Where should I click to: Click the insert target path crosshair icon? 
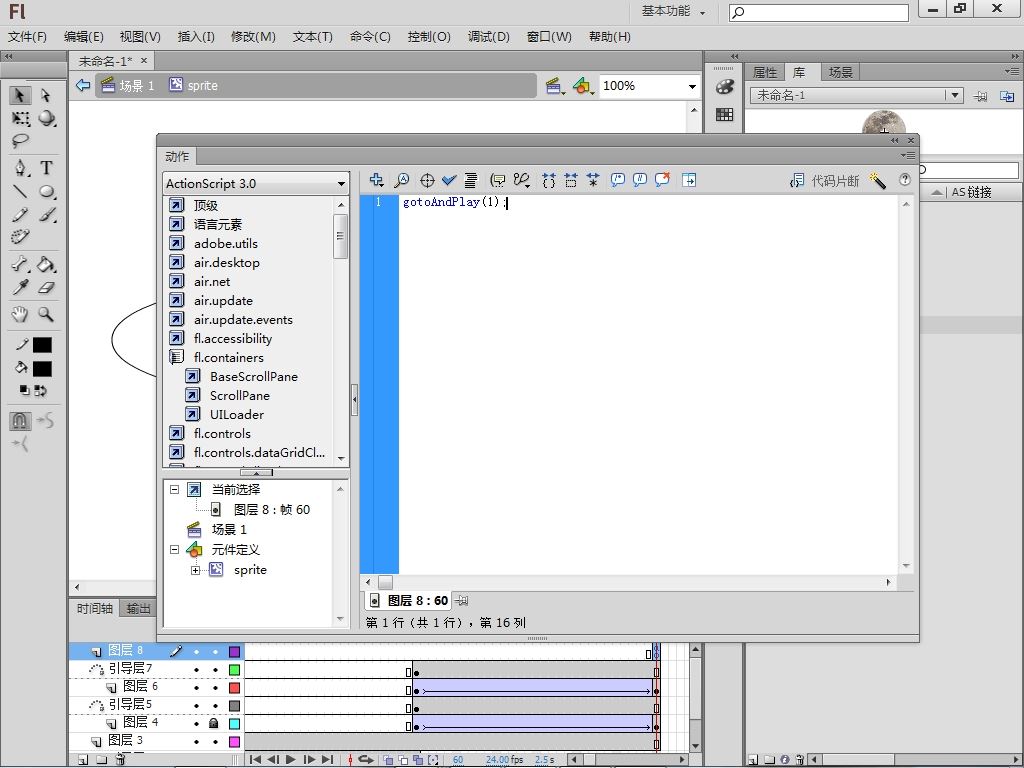tap(427, 181)
